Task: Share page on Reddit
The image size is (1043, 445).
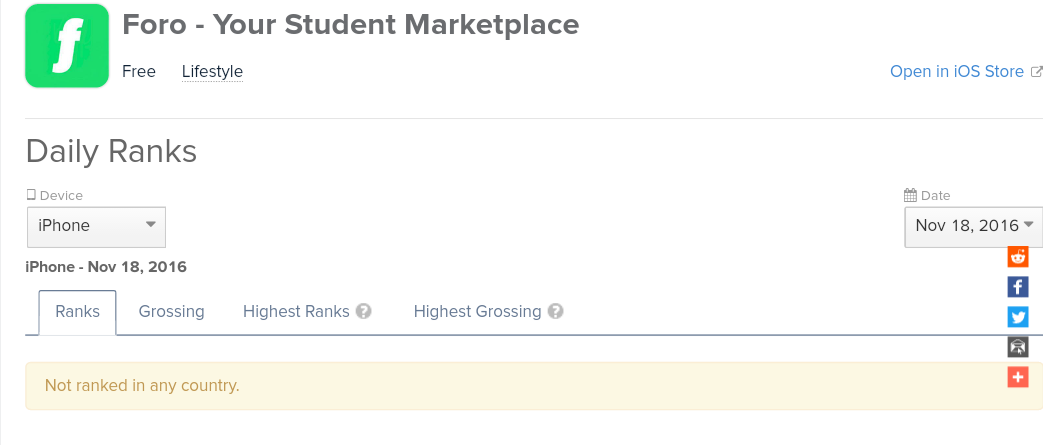Action: pyautogui.click(x=1018, y=257)
